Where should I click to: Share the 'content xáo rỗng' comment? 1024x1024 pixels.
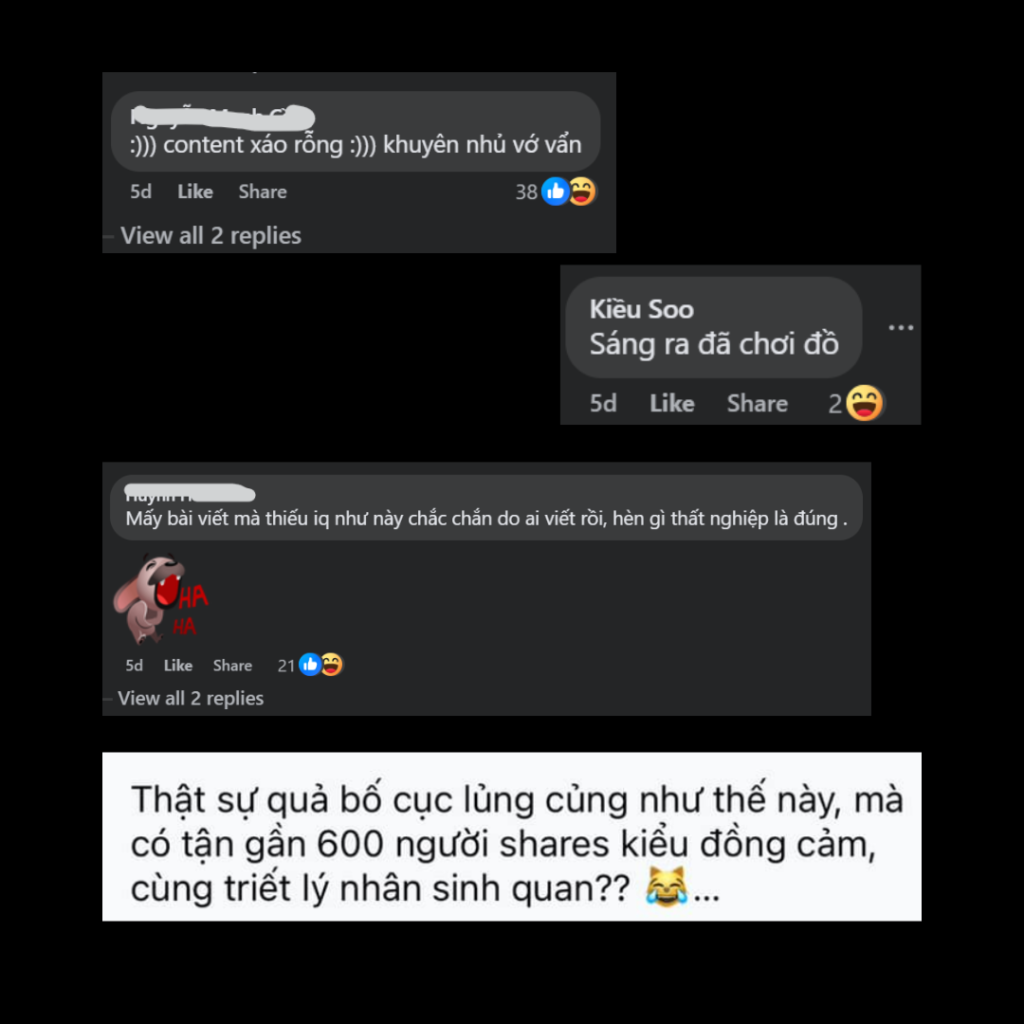[263, 191]
